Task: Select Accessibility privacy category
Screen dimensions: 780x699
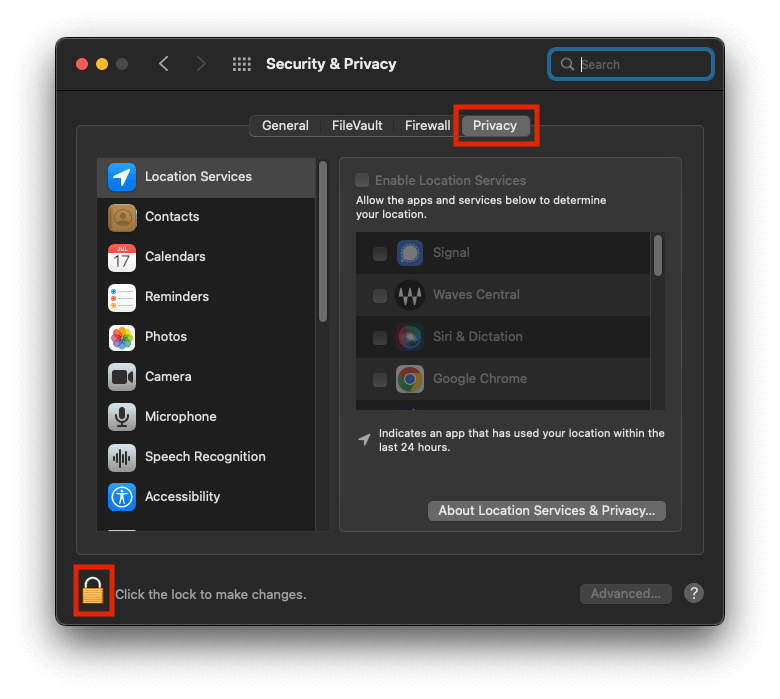Action: click(x=182, y=497)
